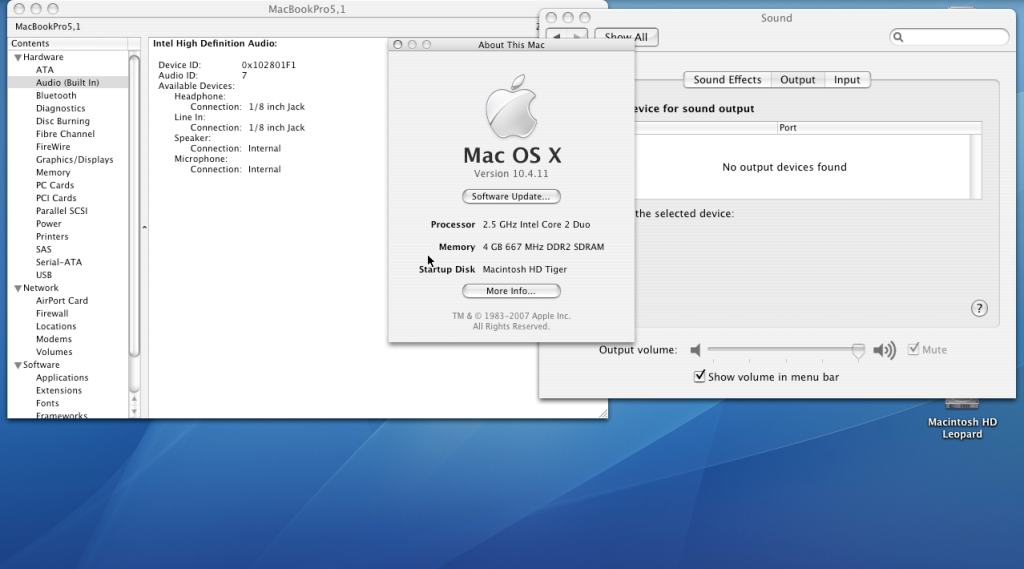Click the low-volume speaker icon
The image size is (1024, 569).
pos(696,350)
